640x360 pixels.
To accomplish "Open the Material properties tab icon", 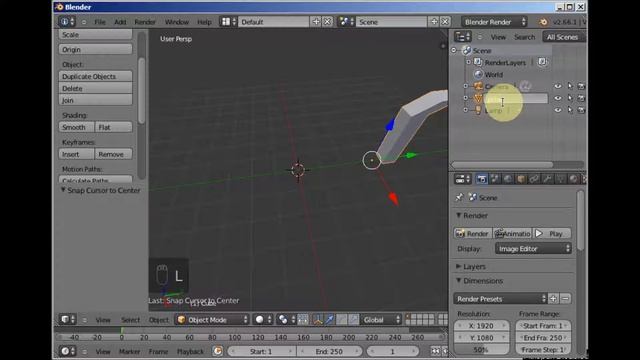I will click(x=573, y=179).
